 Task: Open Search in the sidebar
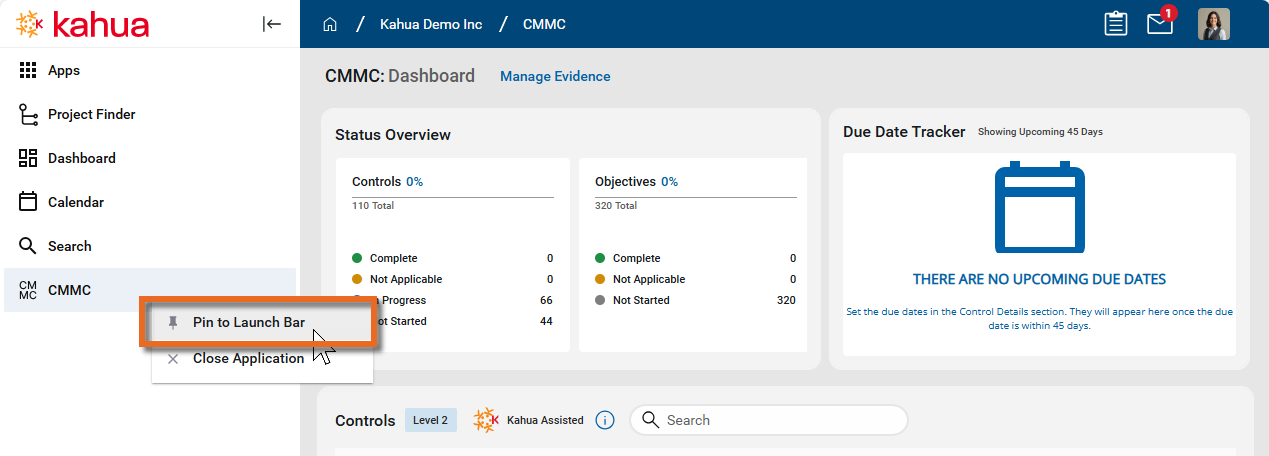(x=69, y=246)
